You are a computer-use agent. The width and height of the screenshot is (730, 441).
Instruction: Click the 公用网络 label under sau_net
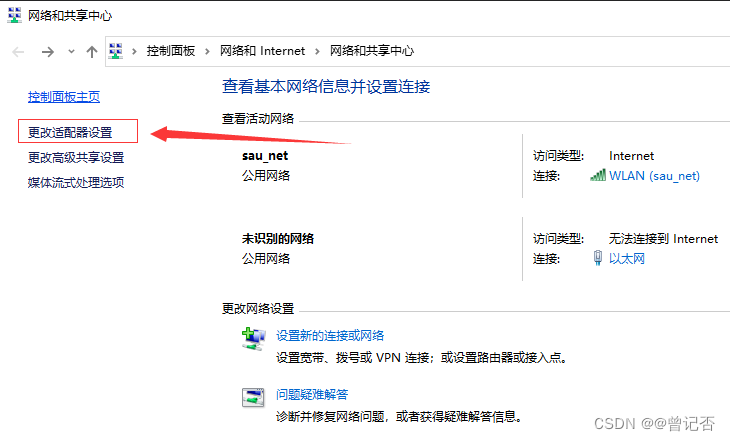click(266, 176)
